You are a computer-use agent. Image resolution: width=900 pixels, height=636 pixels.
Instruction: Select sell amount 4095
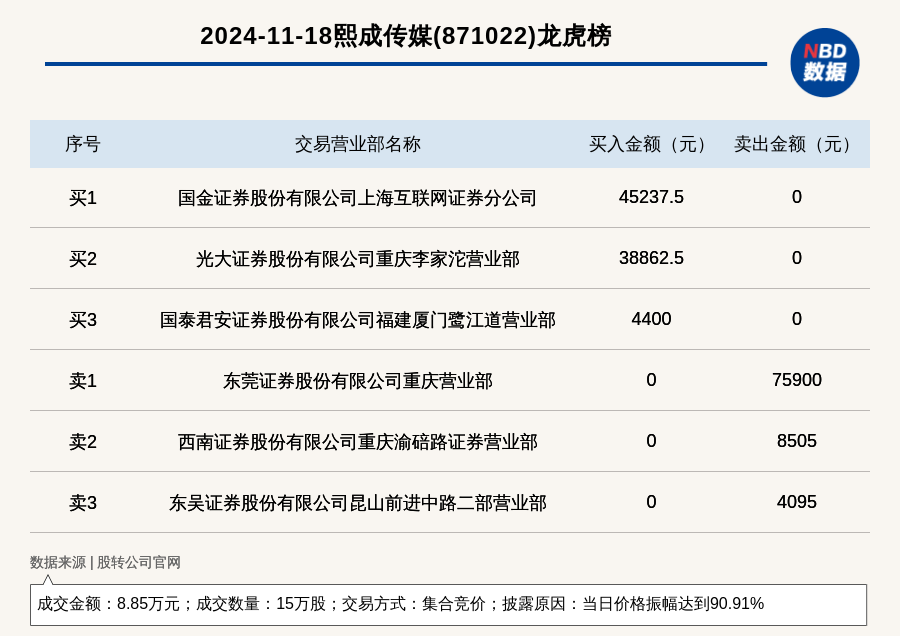click(x=797, y=502)
